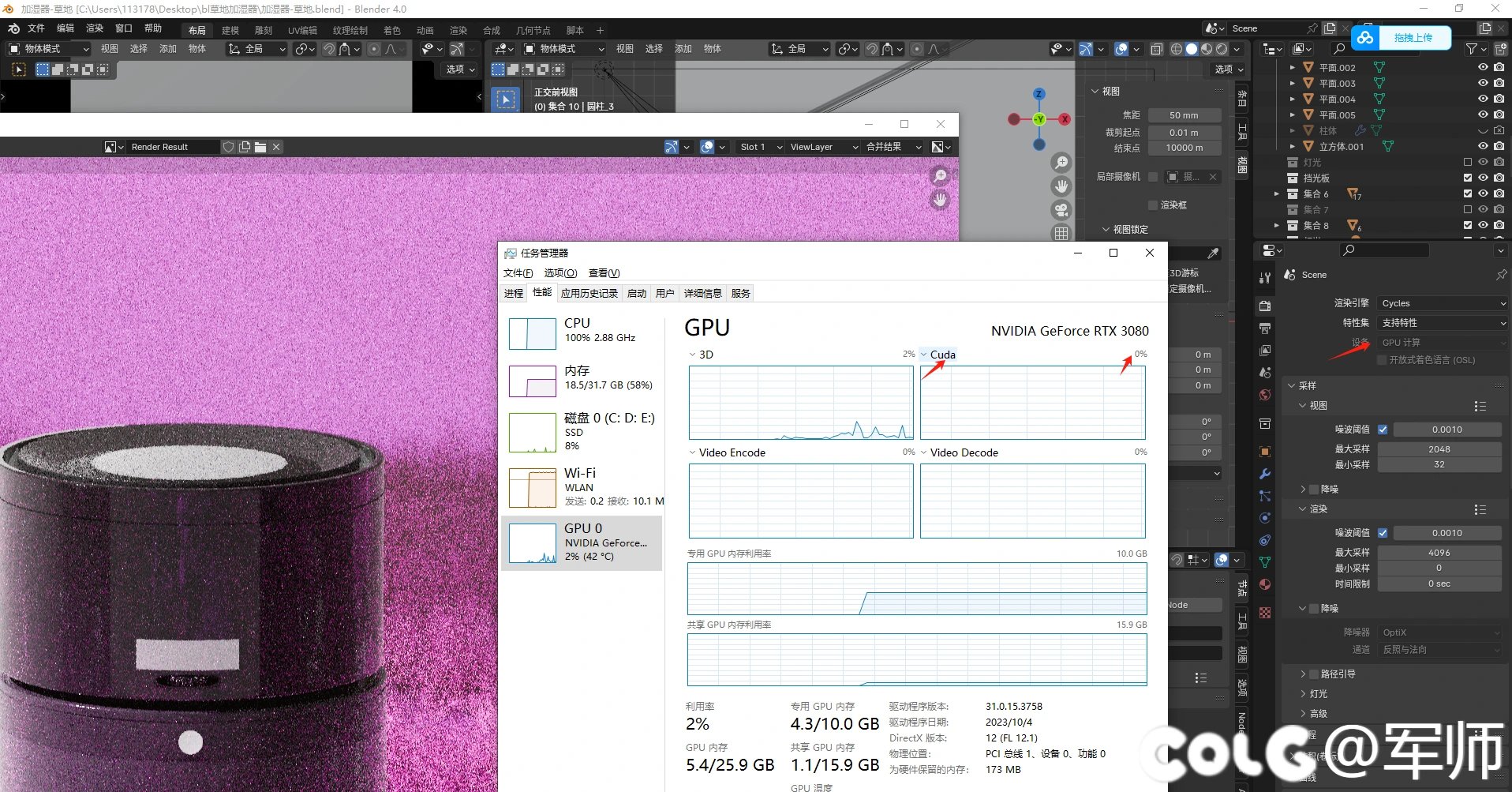This screenshot has height=792, width=1512.
Task: Toggle X-ray icon in 3D viewport header
Action: pos(1157,49)
